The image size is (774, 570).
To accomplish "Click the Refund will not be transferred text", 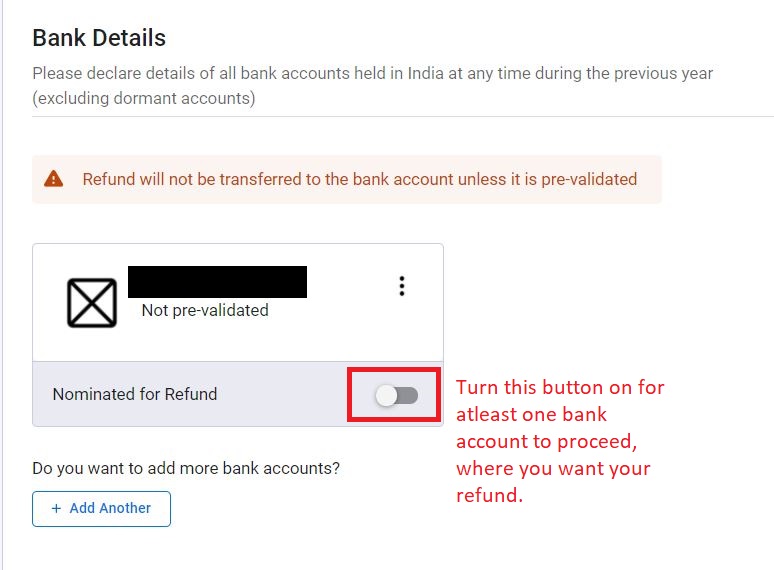I will coord(360,179).
